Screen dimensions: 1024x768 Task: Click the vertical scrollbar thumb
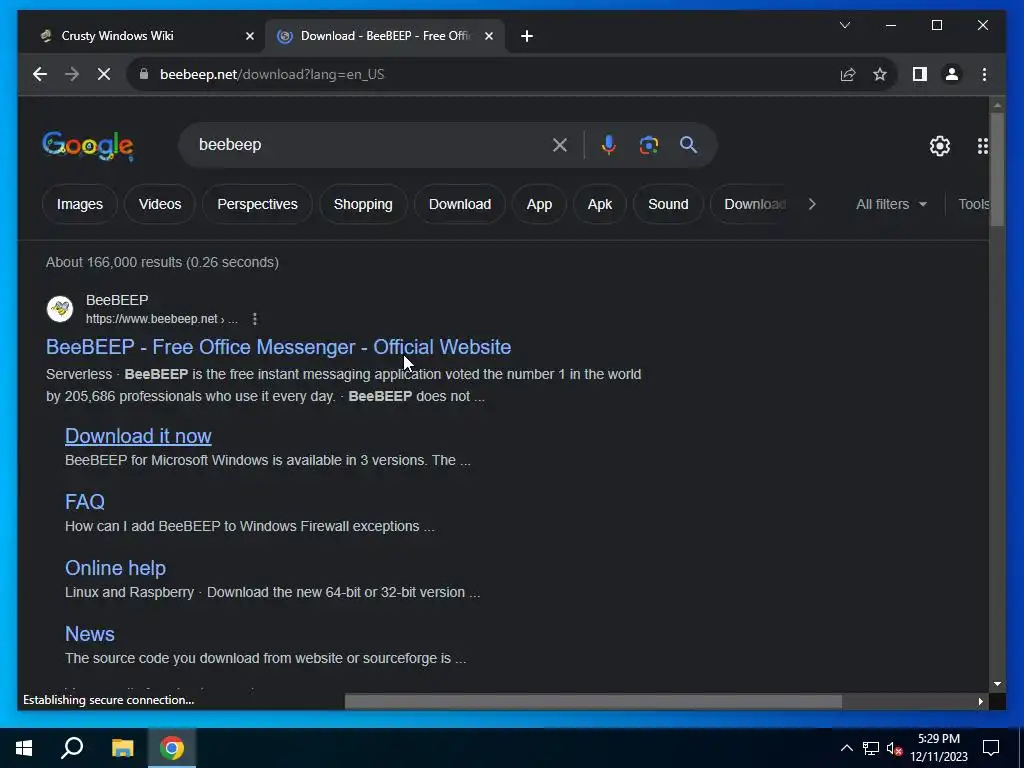coord(997,170)
